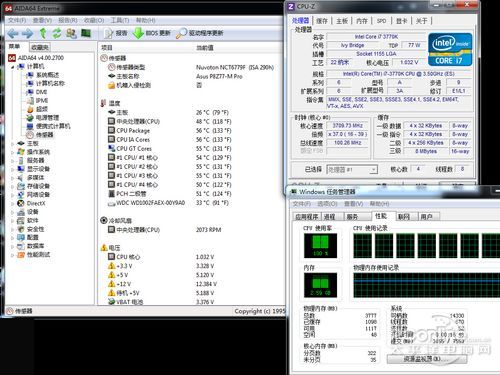500x375 pixels.
Task: Switch to 收藏夹 tab in AIDA64
Action: [40, 47]
